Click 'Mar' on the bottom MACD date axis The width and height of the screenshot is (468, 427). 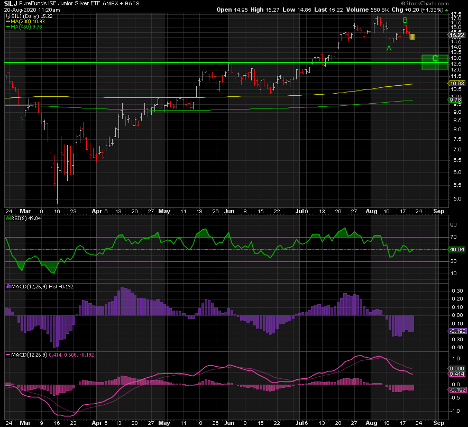pyautogui.click(x=25, y=423)
